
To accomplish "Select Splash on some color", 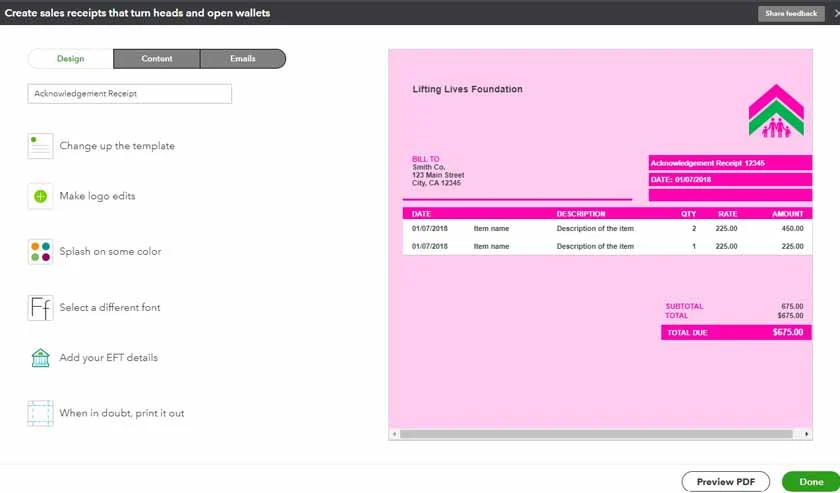I will coord(110,251).
